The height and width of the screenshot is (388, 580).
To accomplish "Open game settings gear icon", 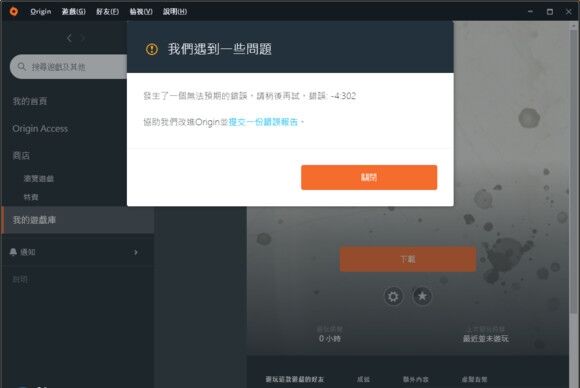I will click(x=393, y=296).
